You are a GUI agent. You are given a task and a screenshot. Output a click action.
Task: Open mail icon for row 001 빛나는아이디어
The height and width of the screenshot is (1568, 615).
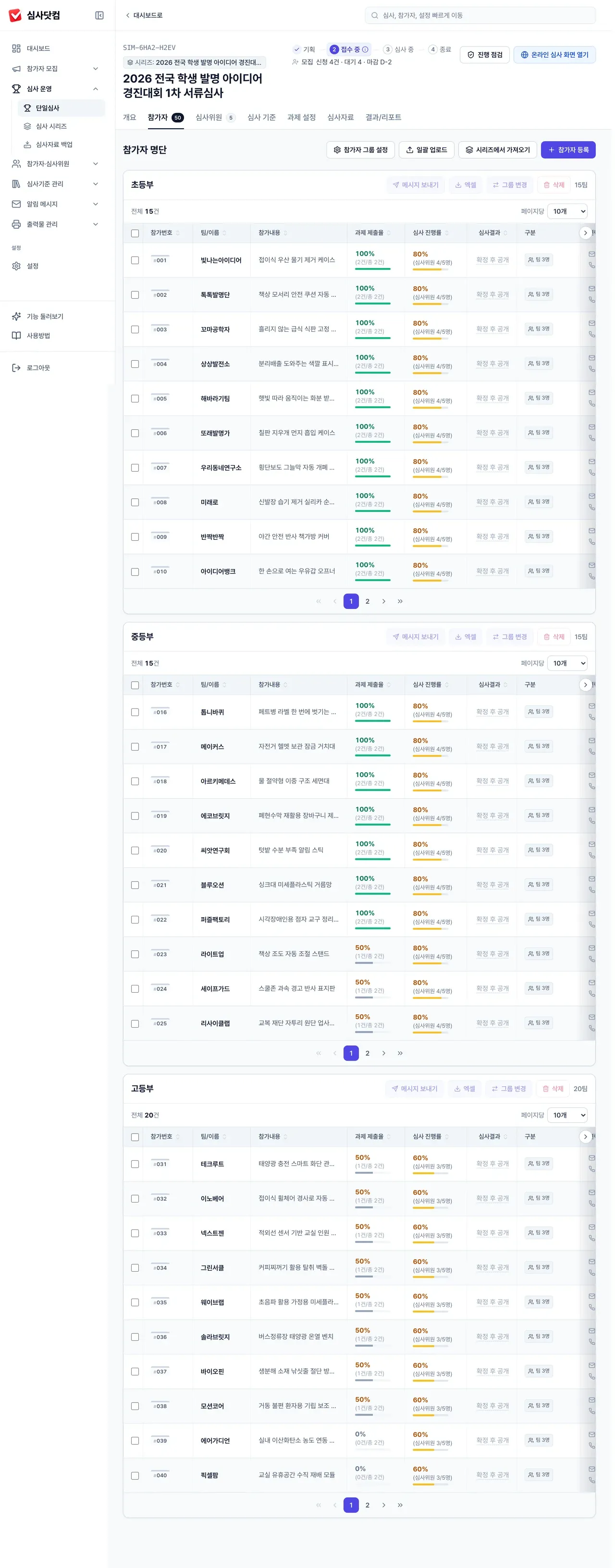(x=591, y=255)
